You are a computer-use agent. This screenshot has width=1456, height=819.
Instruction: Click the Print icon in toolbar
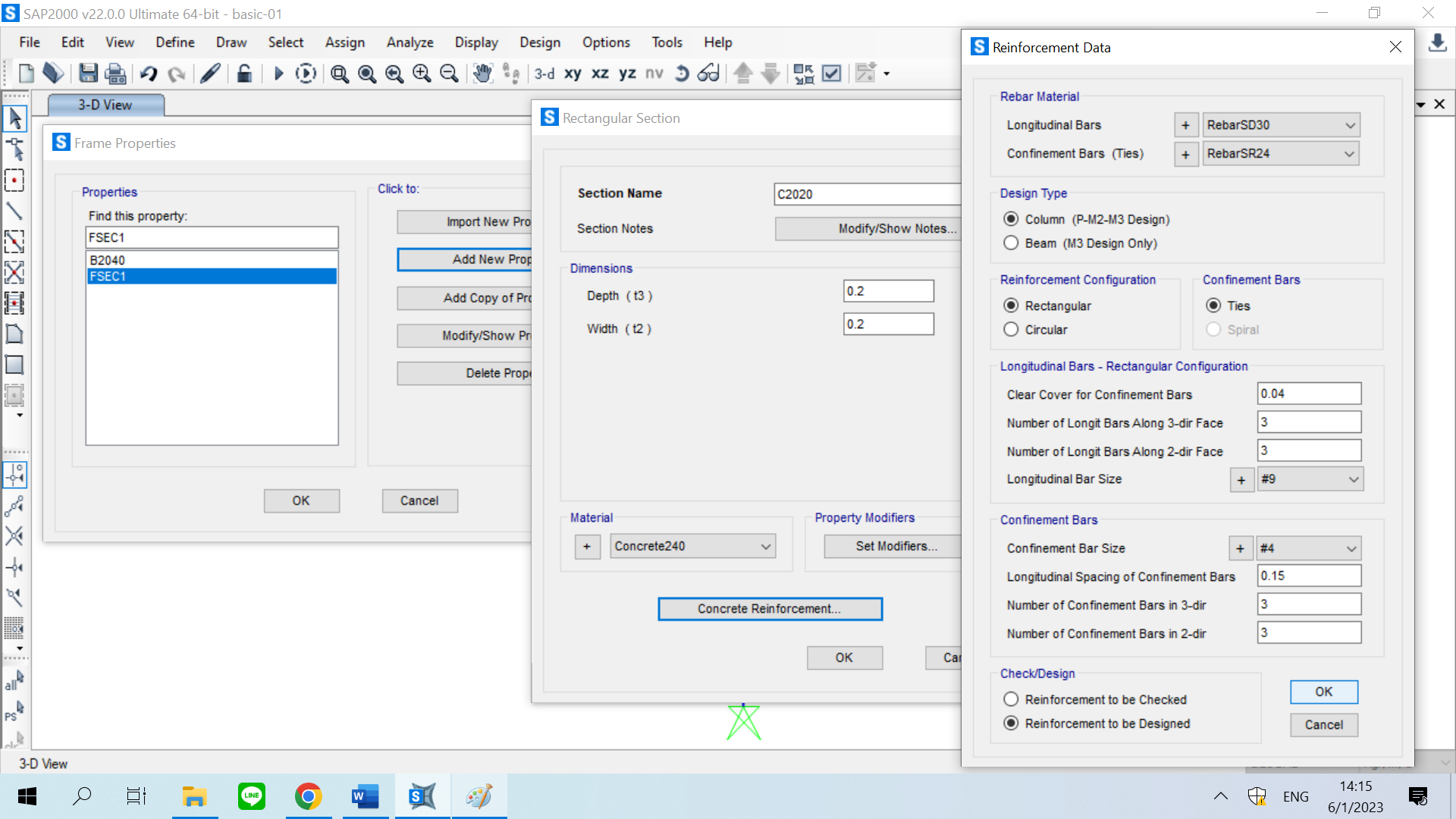click(115, 74)
